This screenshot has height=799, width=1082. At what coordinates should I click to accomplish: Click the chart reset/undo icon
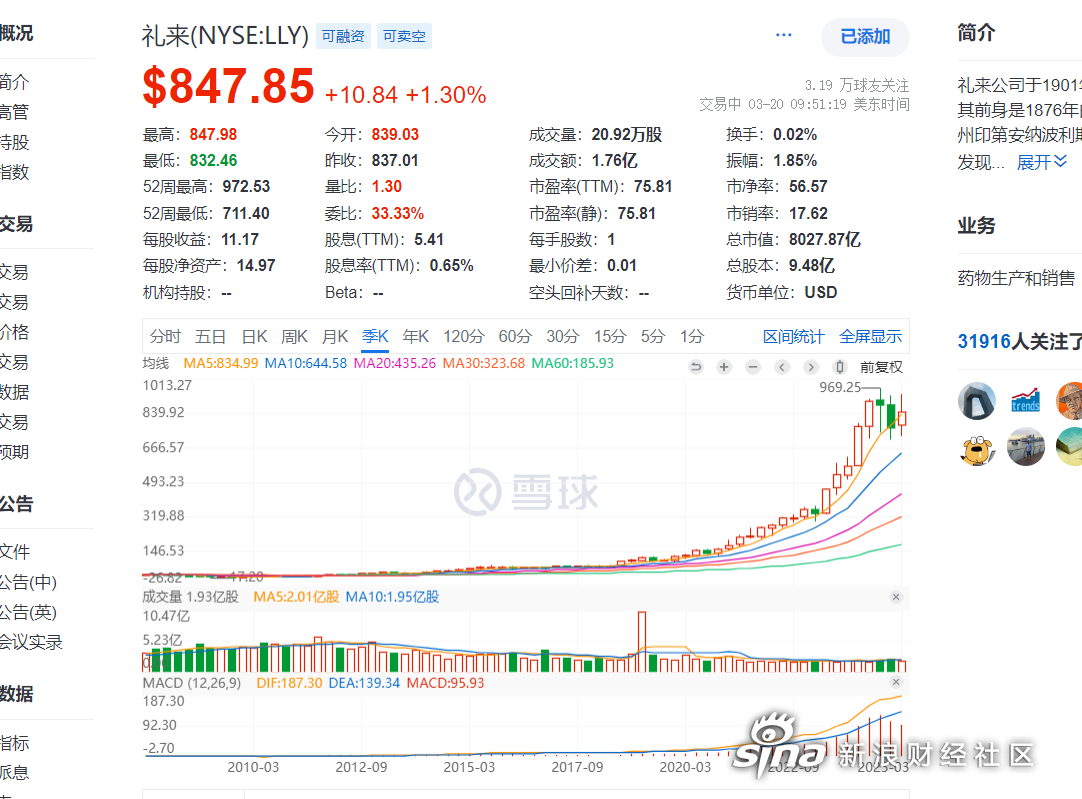click(696, 367)
